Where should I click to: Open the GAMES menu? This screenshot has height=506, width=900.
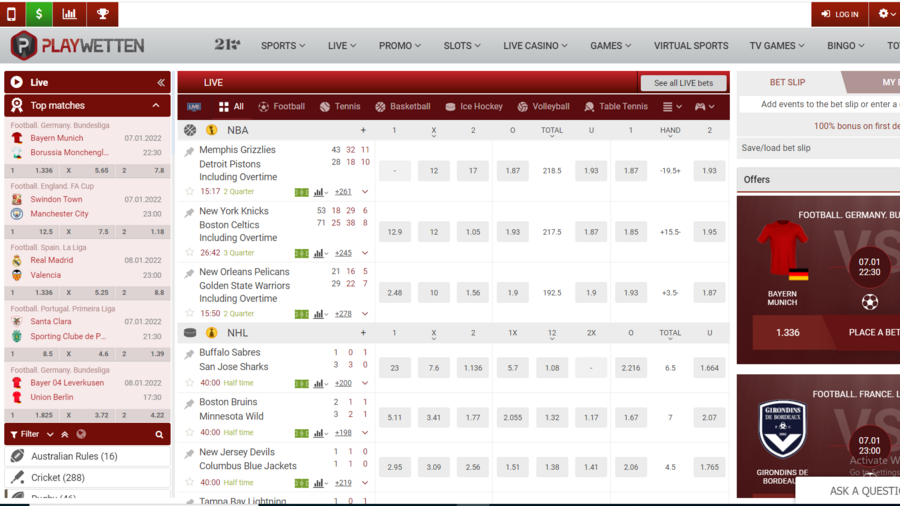click(610, 45)
